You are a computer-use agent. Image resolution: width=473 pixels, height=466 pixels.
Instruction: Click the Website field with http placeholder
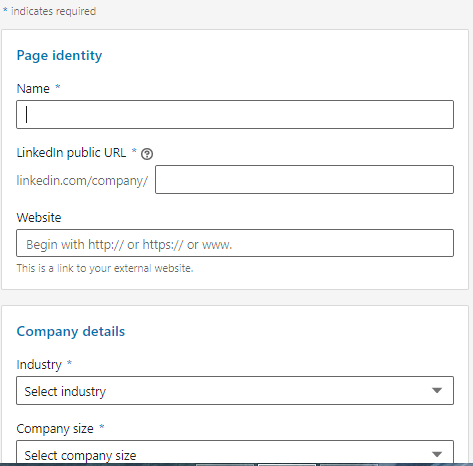(235, 243)
